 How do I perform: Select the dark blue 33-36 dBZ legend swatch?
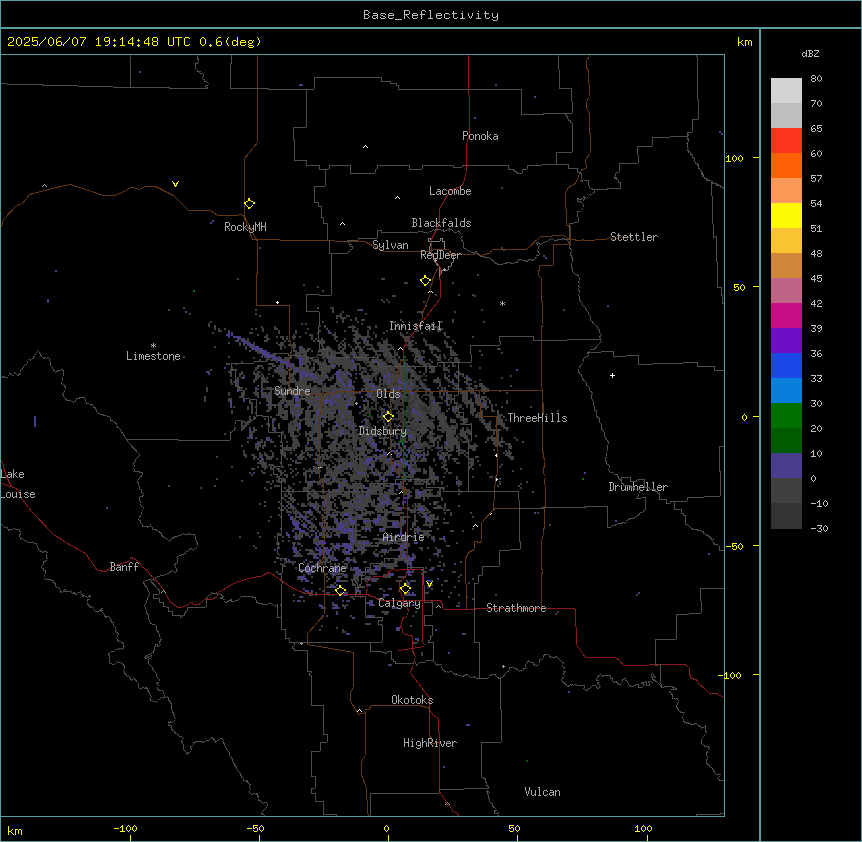[x=786, y=366]
